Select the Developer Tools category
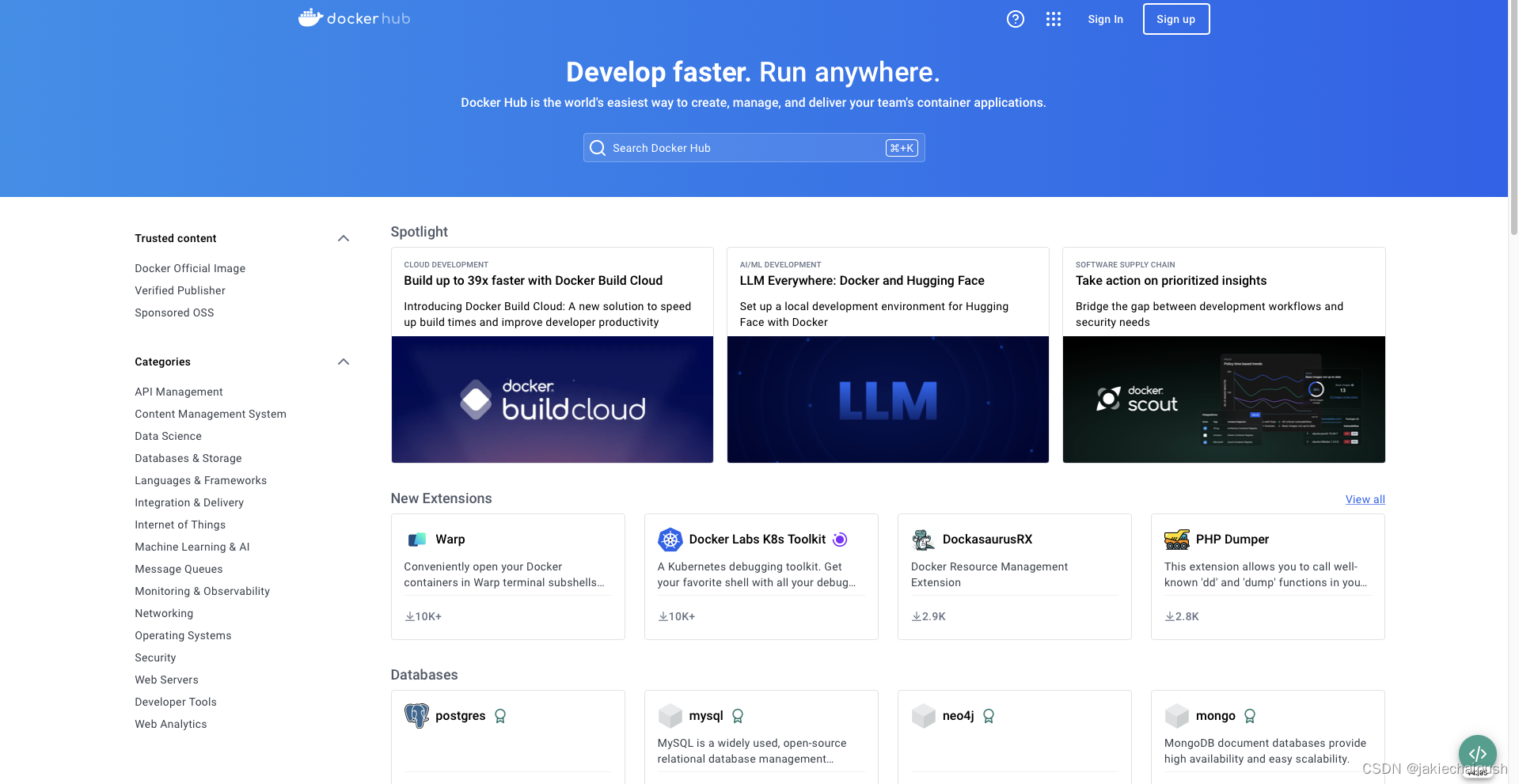 coord(176,702)
